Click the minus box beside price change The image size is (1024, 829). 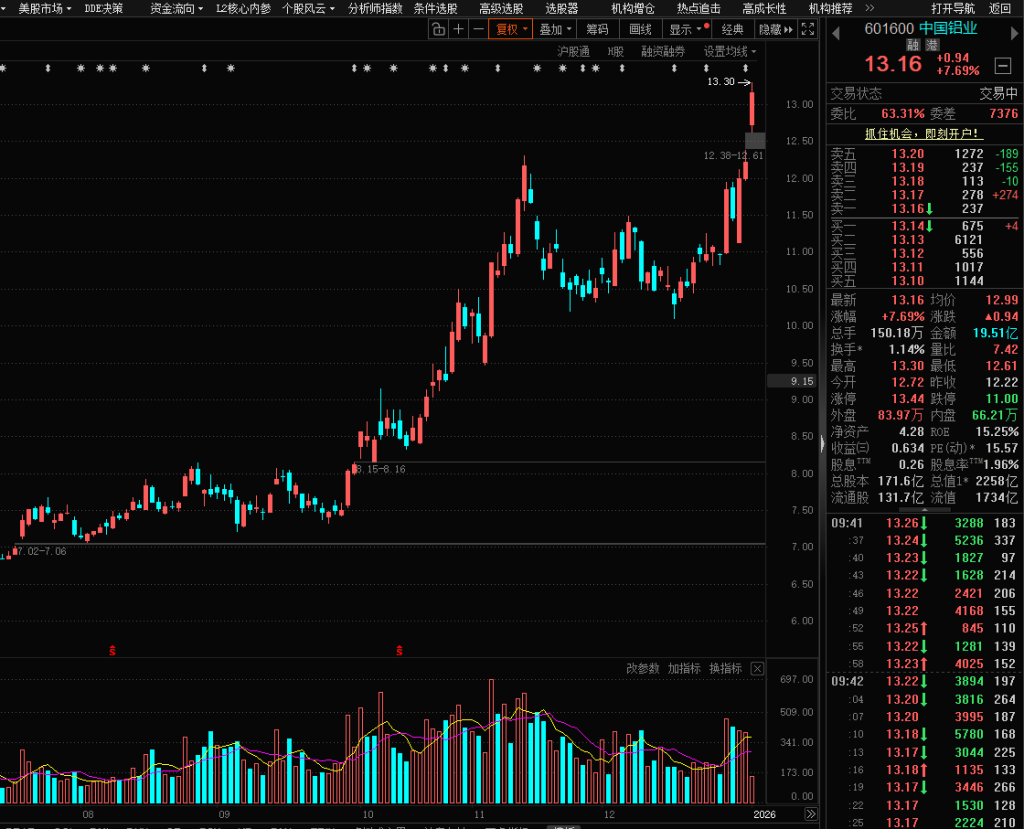point(1003,66)
